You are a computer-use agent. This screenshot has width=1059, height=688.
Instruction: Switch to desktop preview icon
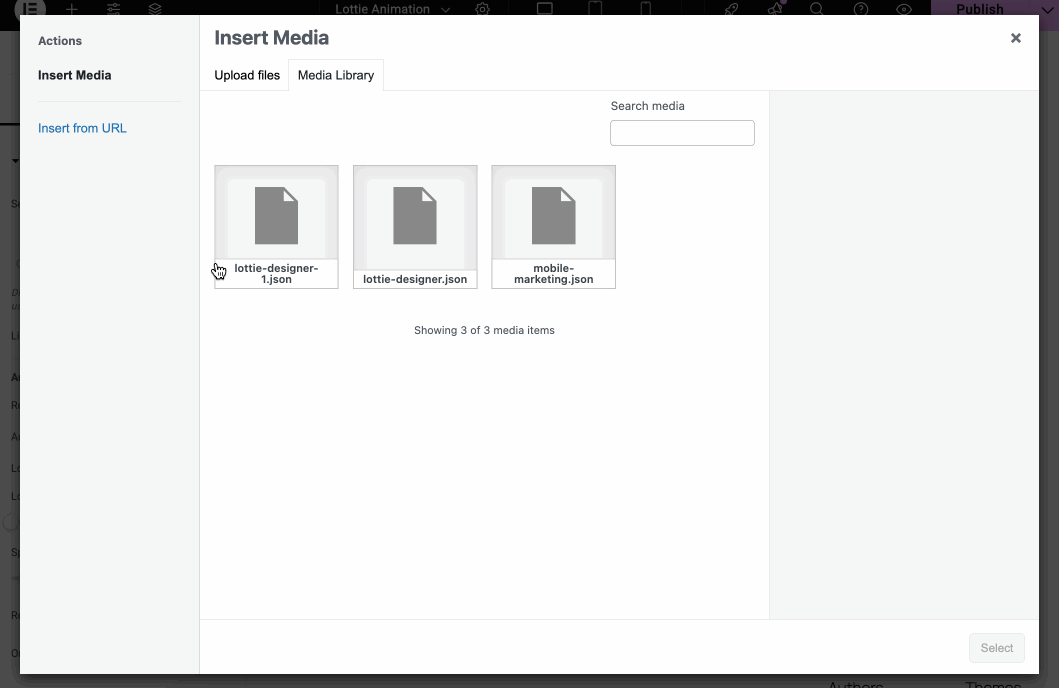[x=543, y=9]
